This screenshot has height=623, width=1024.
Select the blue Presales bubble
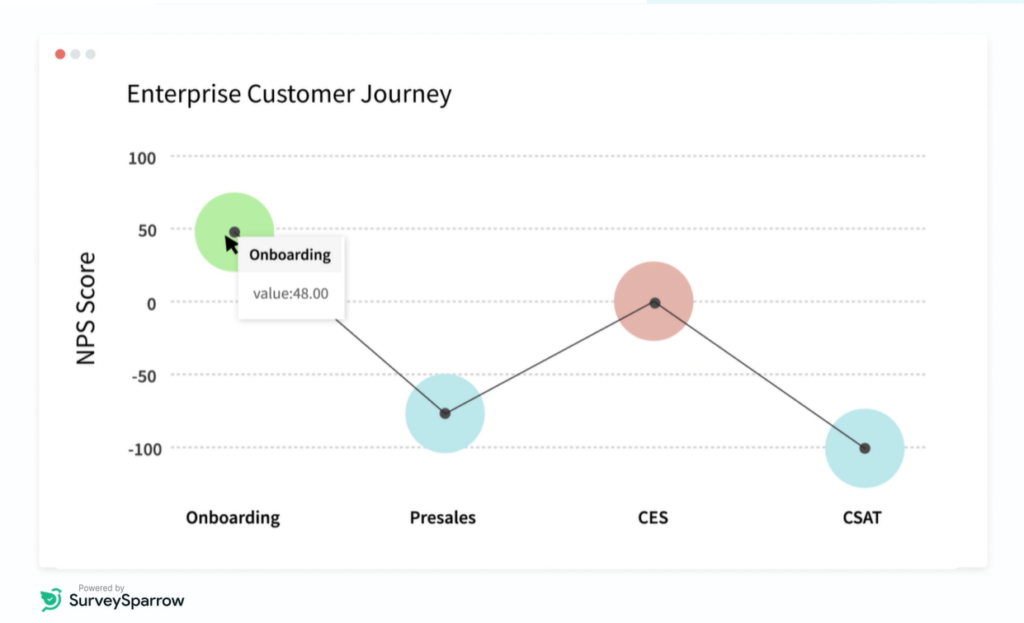[x=444, y=412]
